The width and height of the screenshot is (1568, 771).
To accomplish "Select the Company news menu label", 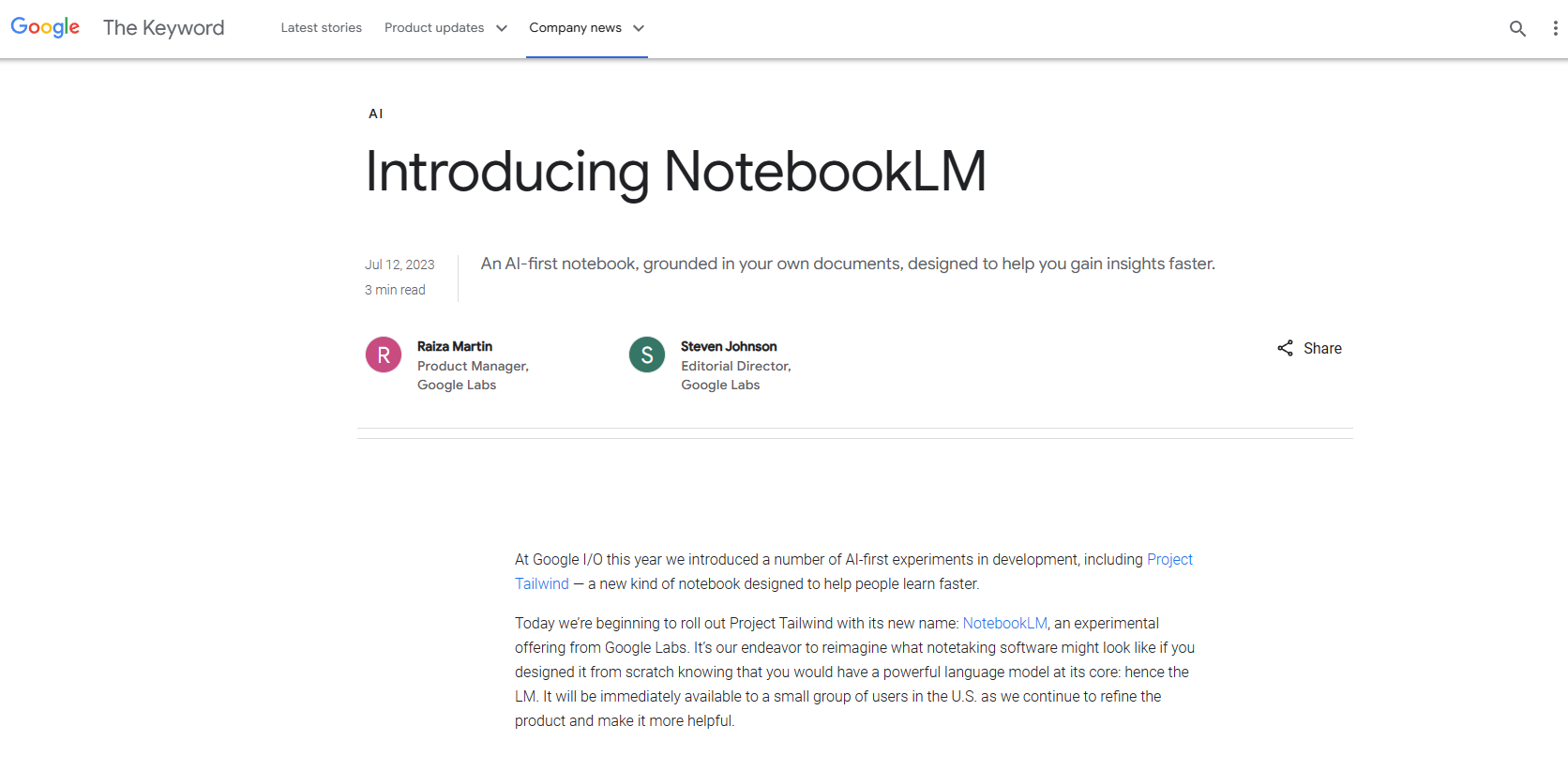I will click(x=575, y=28).
